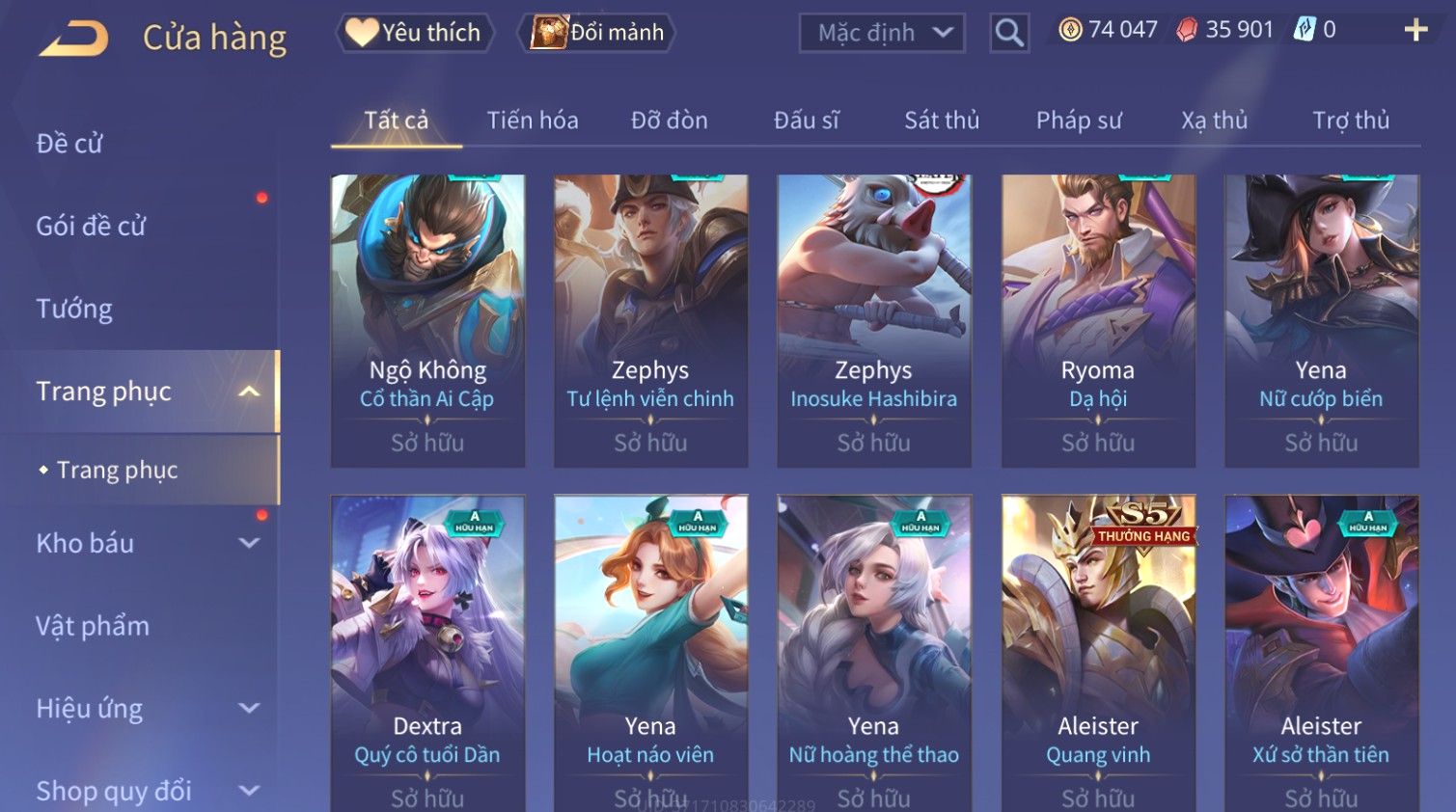The height and width of the screenshot is (812, 1456).
Task: Expand the Kho báu sidebar section
Action: point(249,543)
